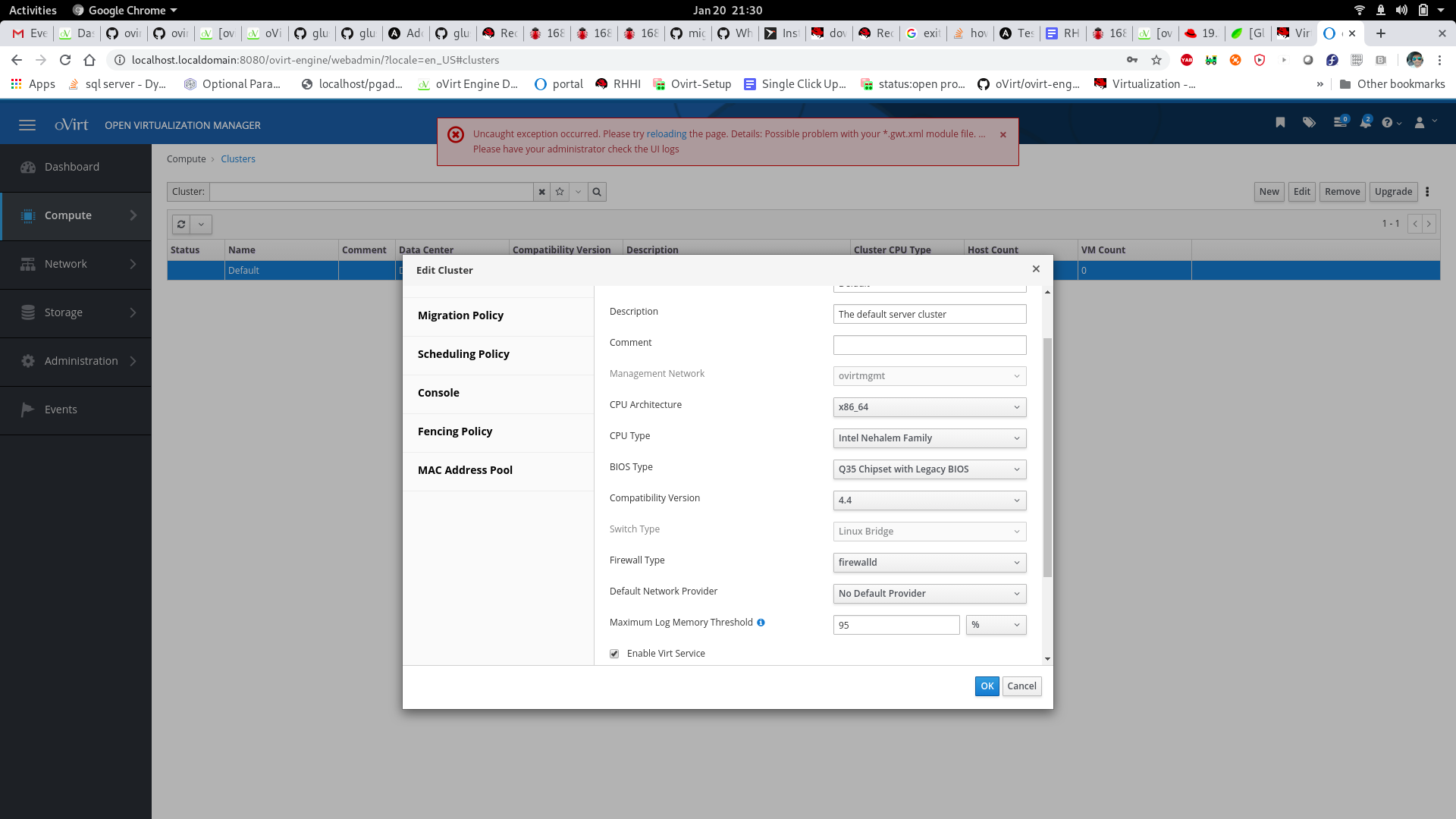Open the tags icon in header

tap(1309, 123)
